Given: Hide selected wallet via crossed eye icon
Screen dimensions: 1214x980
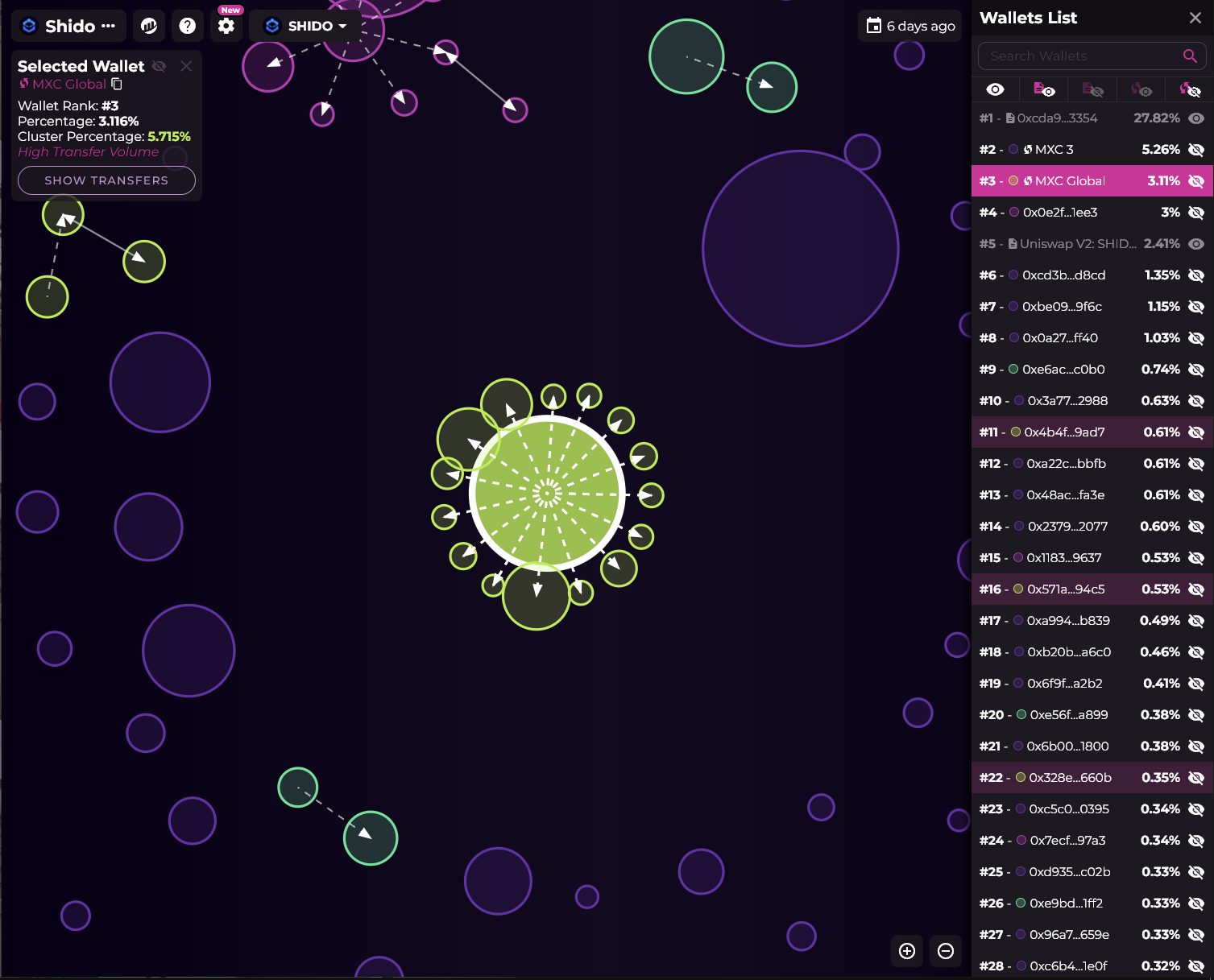Looking at the screenshot, I should (x=159, y=66).
